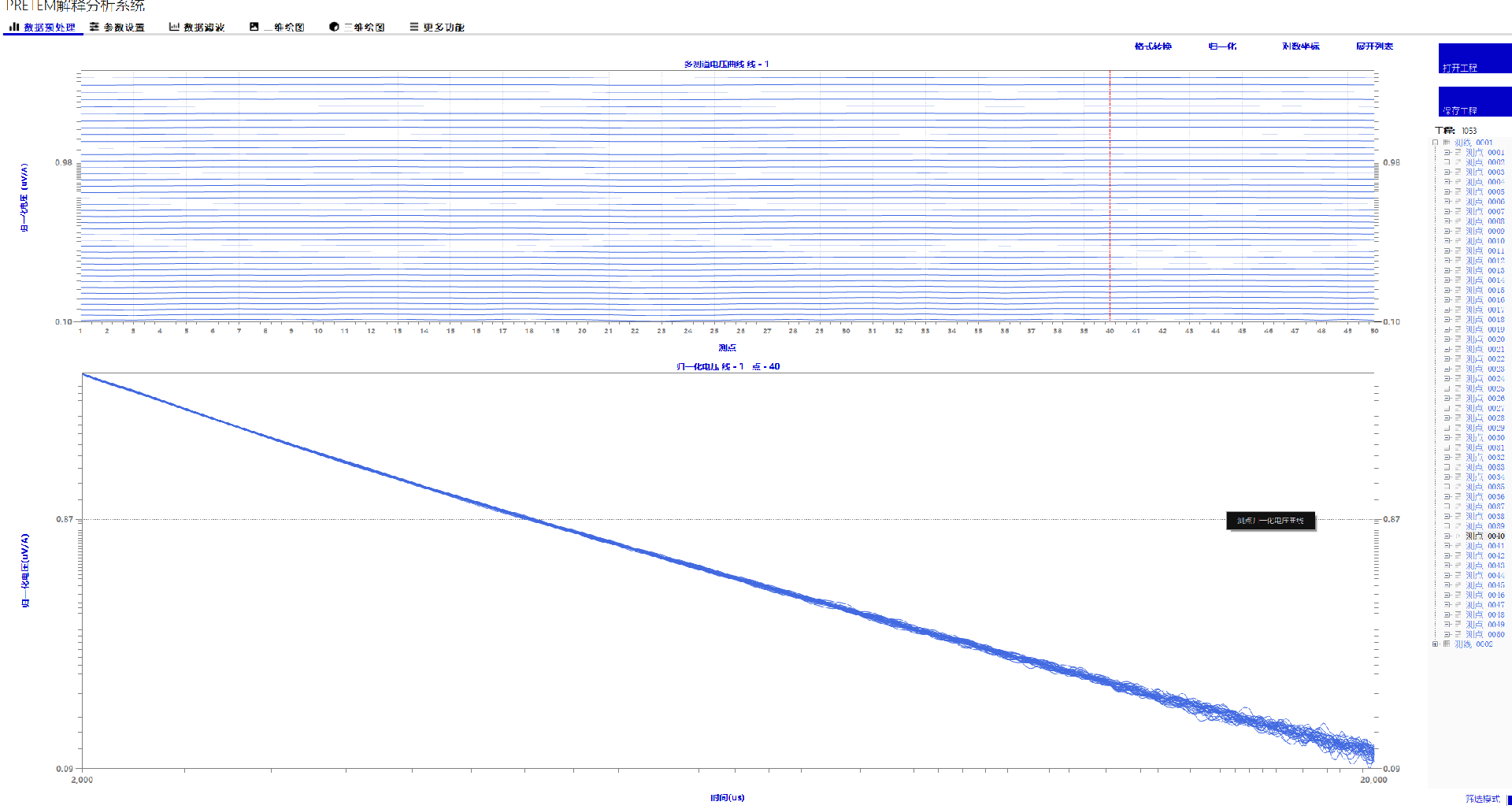Image resolution: width=1512 pixels, height=809 pixels.
Task: Switch to the 数据滤波 tab
Action: [203, 28]
